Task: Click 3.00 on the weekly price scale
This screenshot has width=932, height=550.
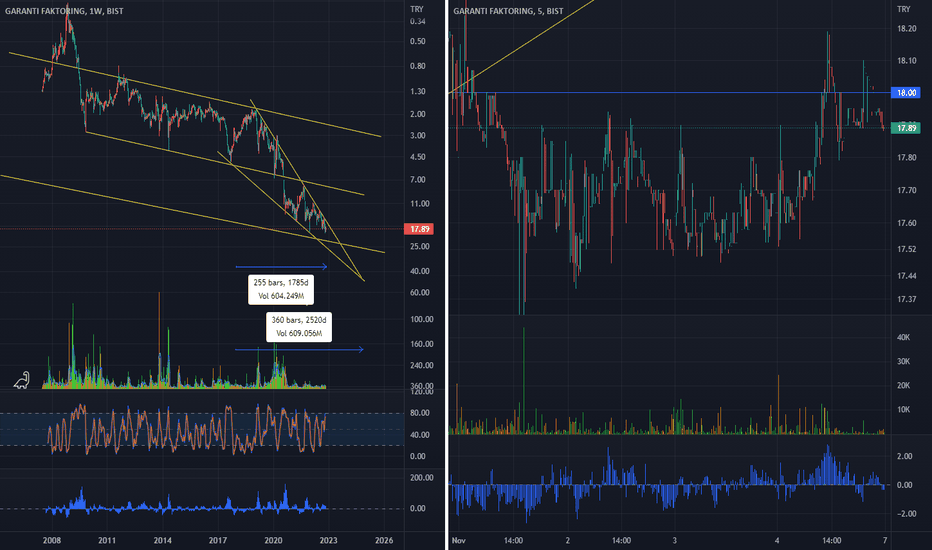Action: [x=418, y=136]
